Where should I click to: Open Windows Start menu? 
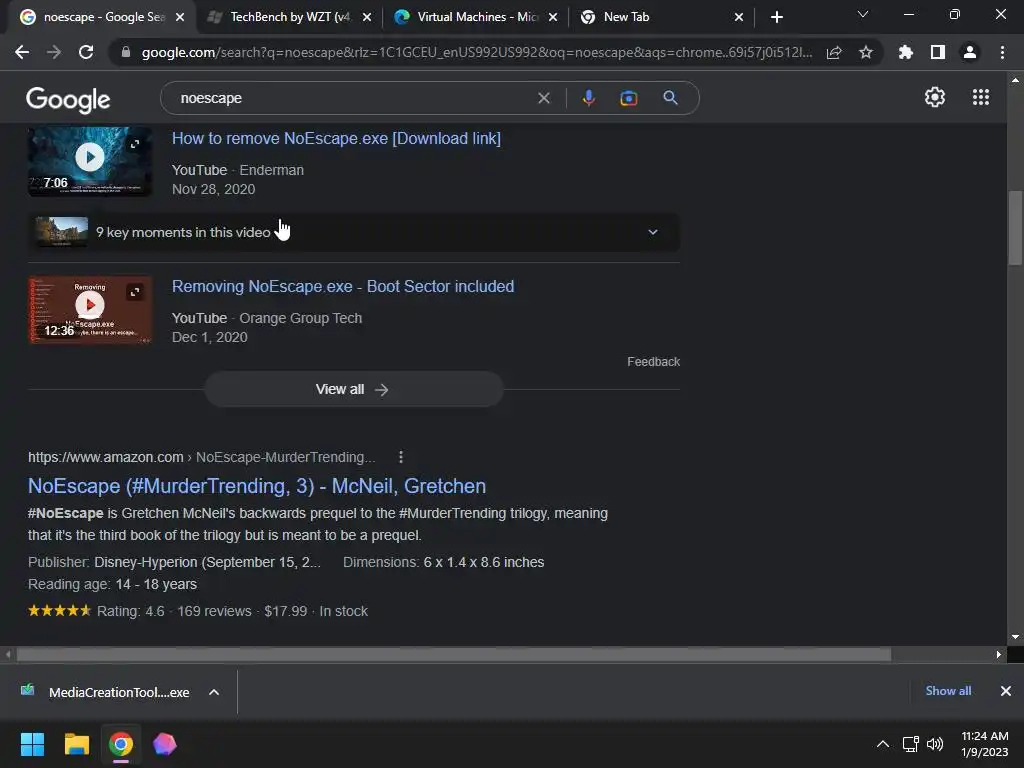[32, 744]
